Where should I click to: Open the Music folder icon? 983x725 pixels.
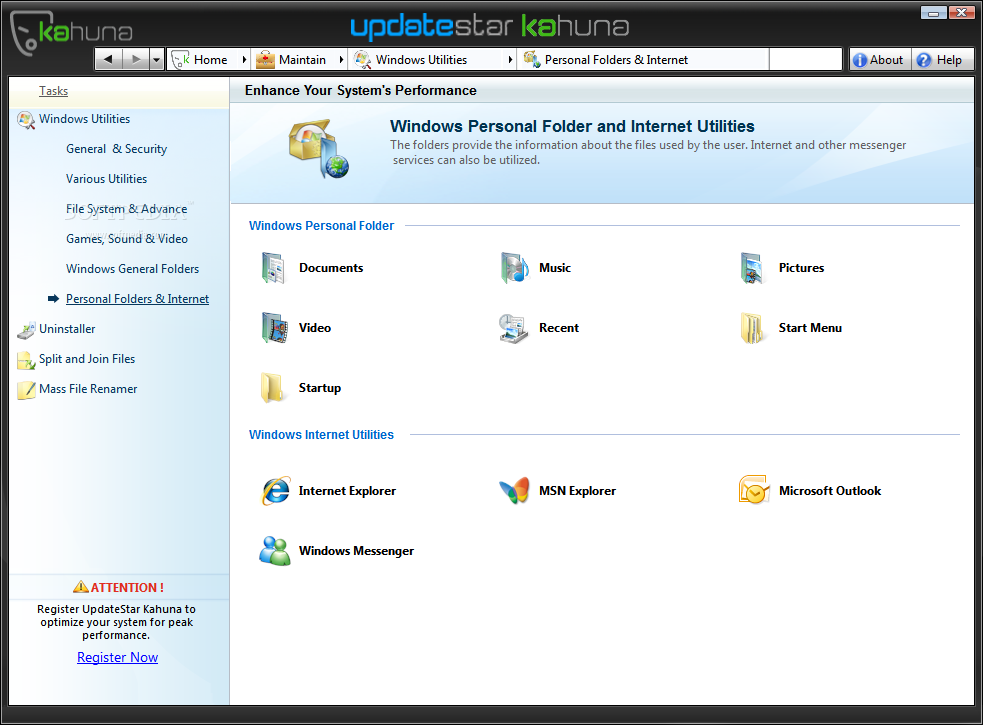tap(514, 268)
